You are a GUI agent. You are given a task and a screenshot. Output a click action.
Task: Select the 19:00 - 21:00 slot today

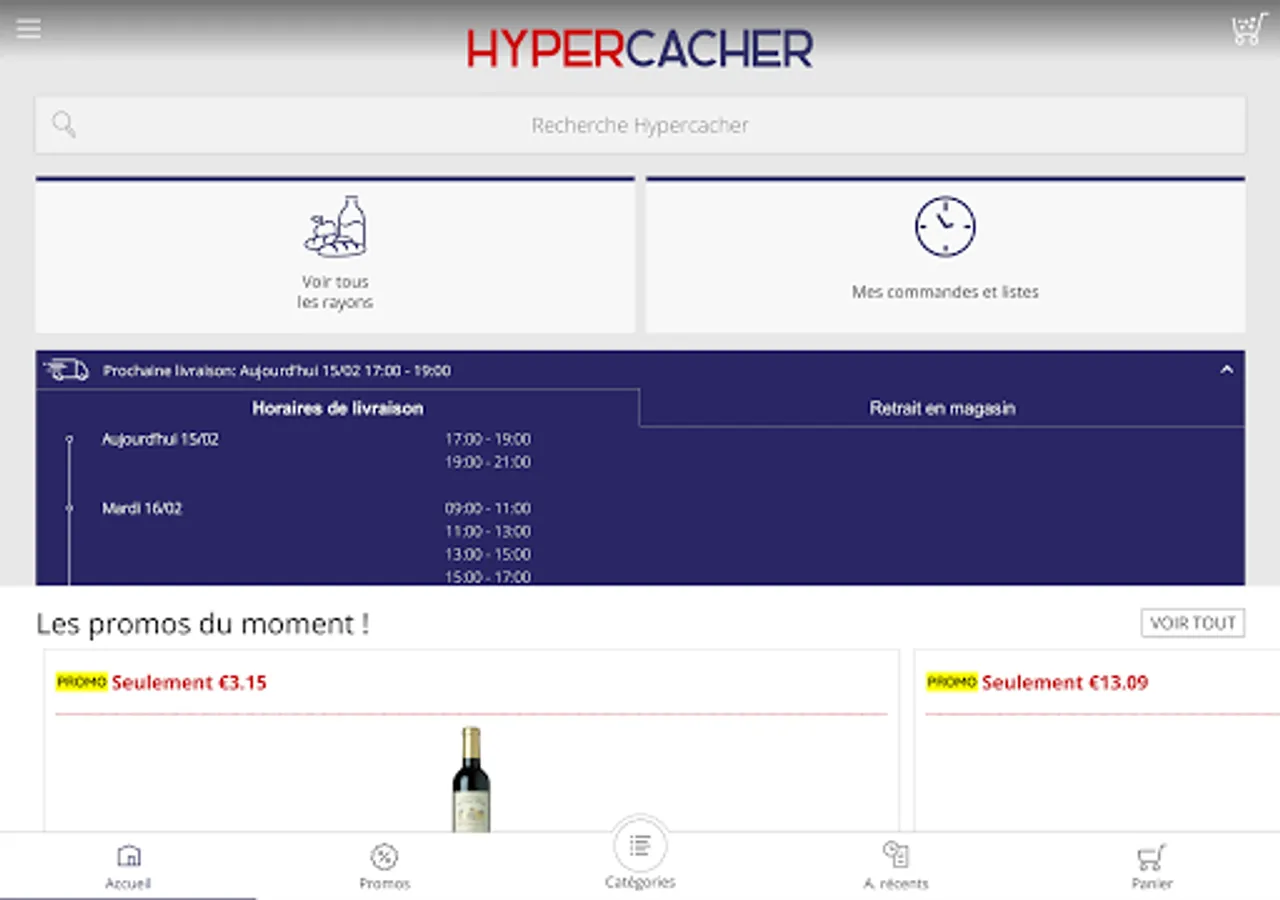pos(488,462)
